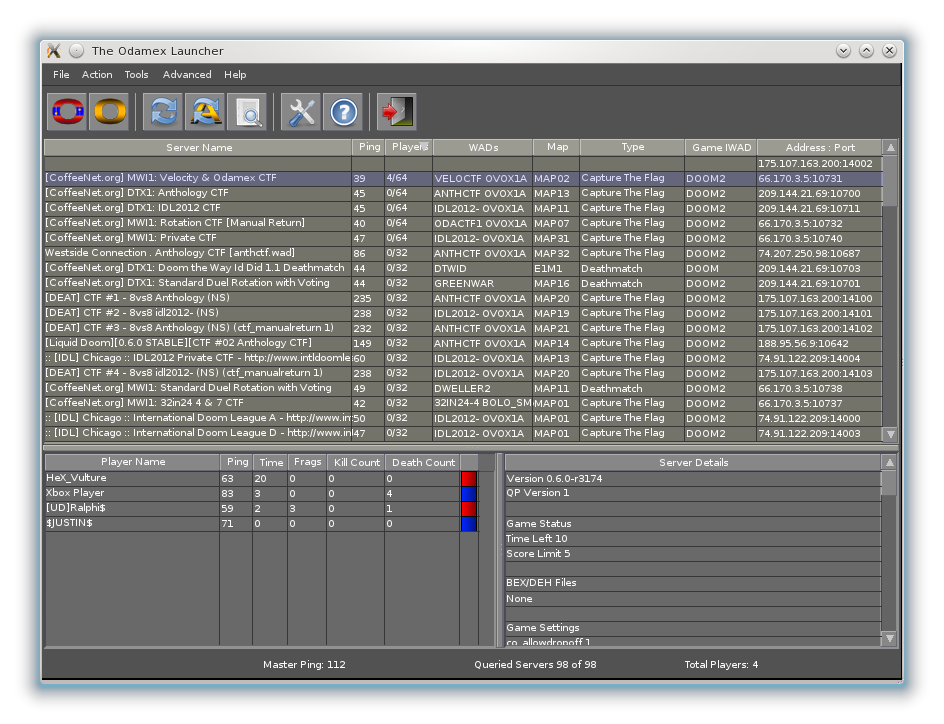Open the Tools menu

136,75
